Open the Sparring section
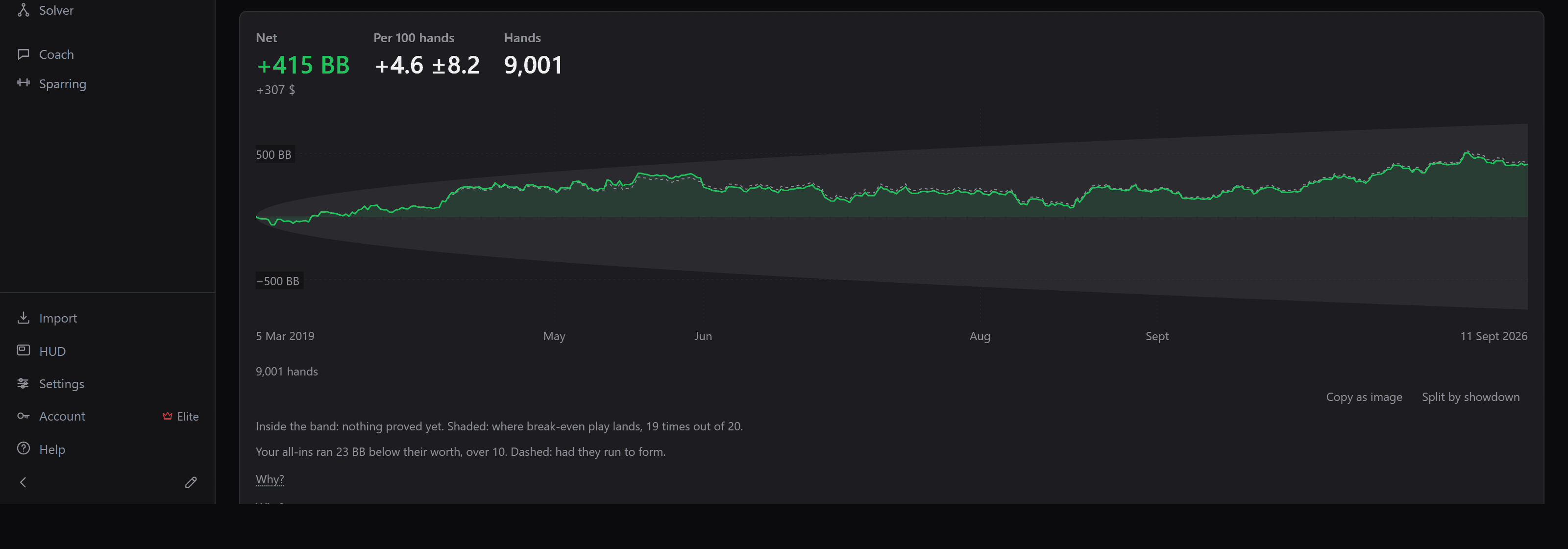This screenshot has width=1568, height=549. click(63, 83)
